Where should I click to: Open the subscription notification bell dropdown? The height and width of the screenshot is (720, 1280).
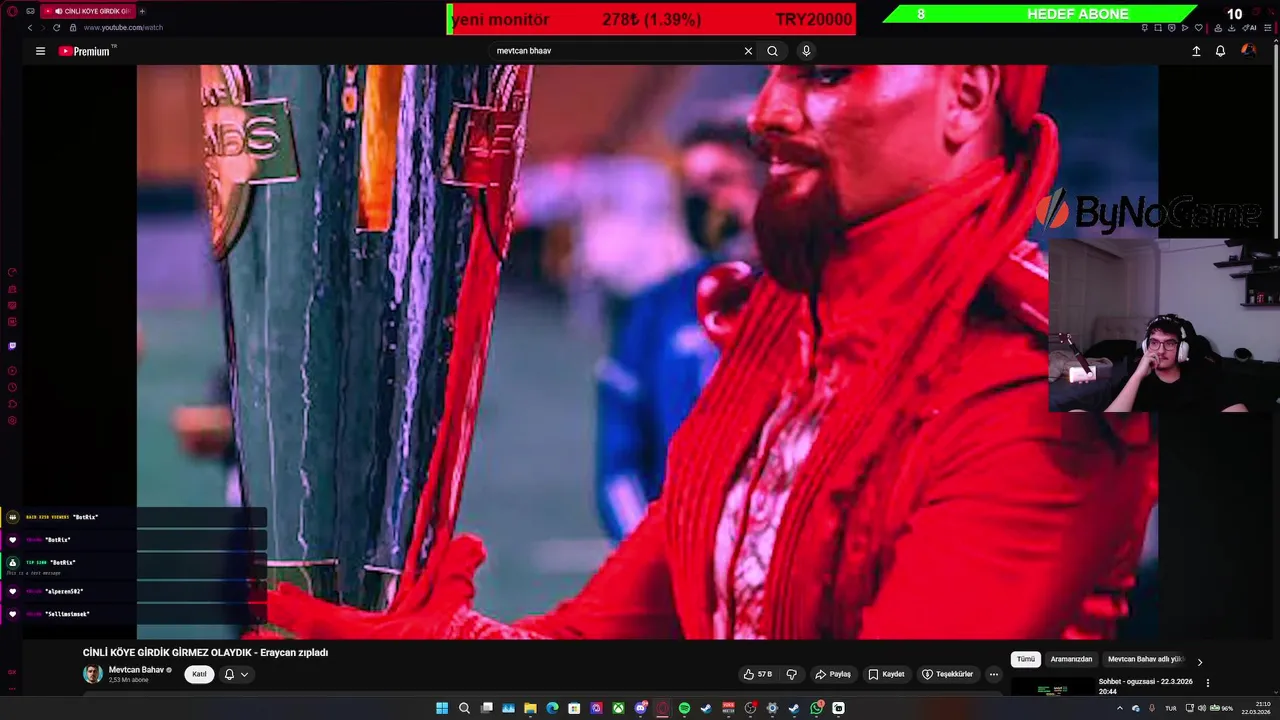[x=236, y=674]
